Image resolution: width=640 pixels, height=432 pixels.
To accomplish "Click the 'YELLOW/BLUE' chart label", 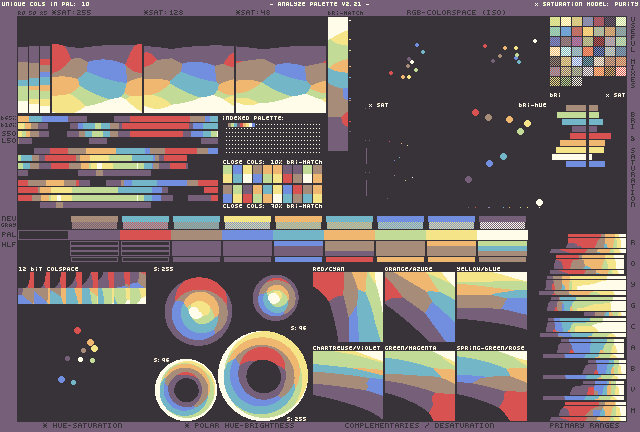I will click(478, 269).
